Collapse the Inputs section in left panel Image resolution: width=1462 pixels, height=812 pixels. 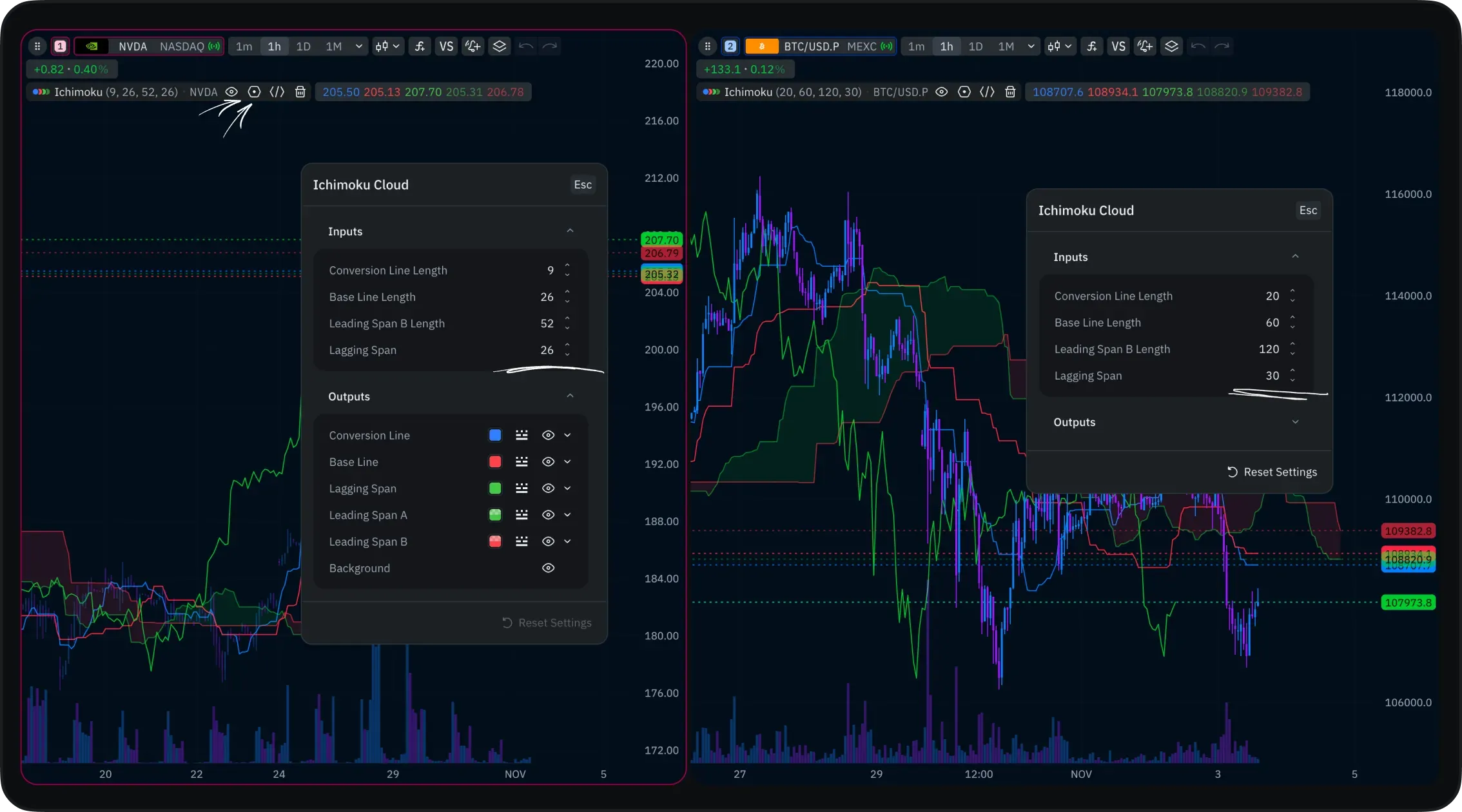[x=570, y=231]
